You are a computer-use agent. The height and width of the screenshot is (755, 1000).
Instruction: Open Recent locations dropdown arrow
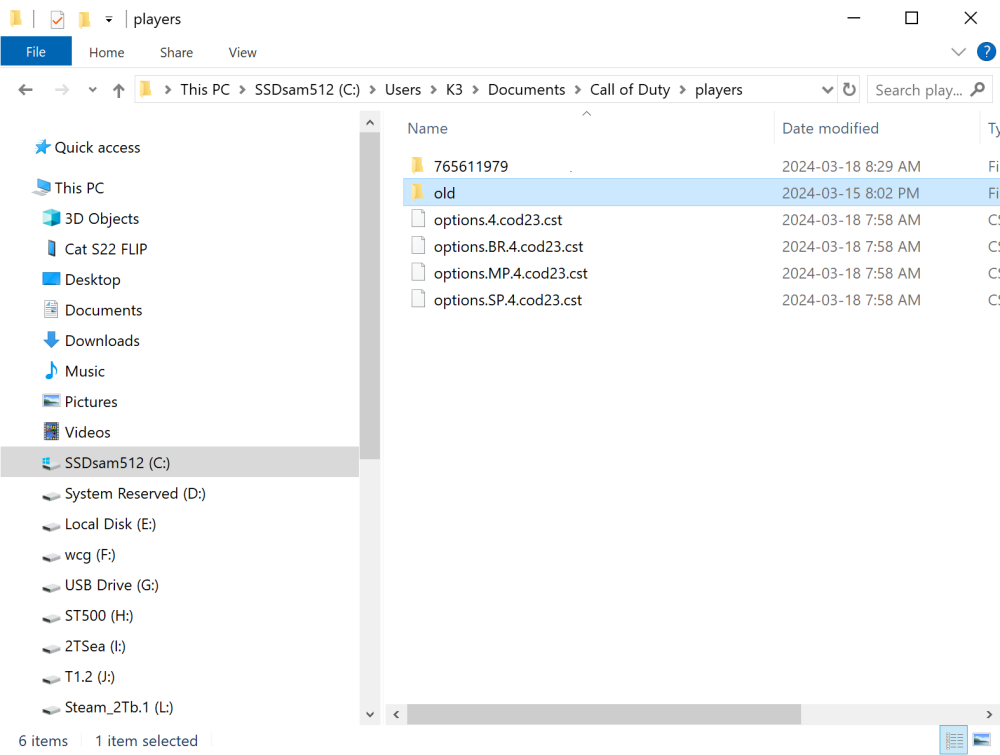92,90
